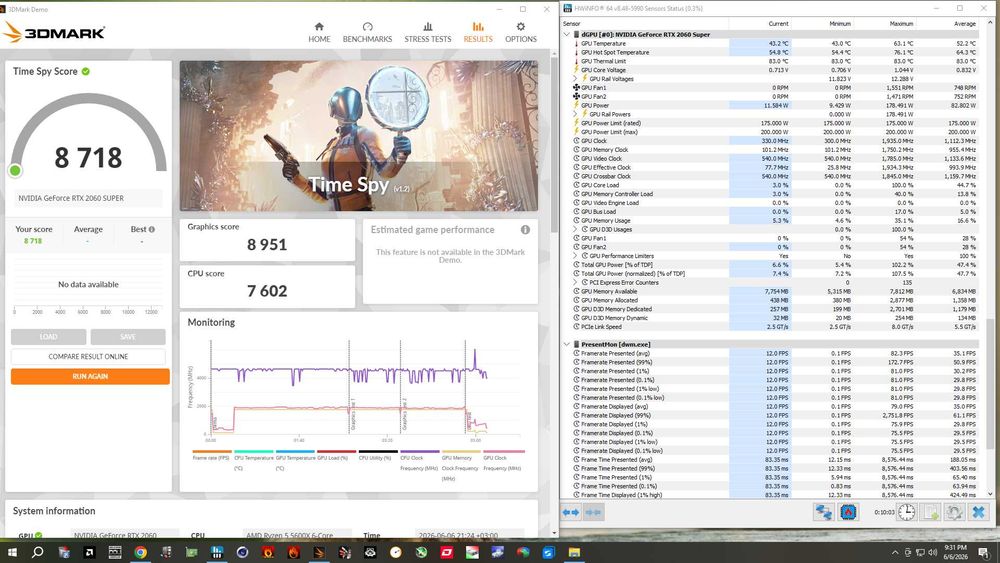Click the 3DMARK logo
The image size is (1000, 563).
tap(55, 32)
